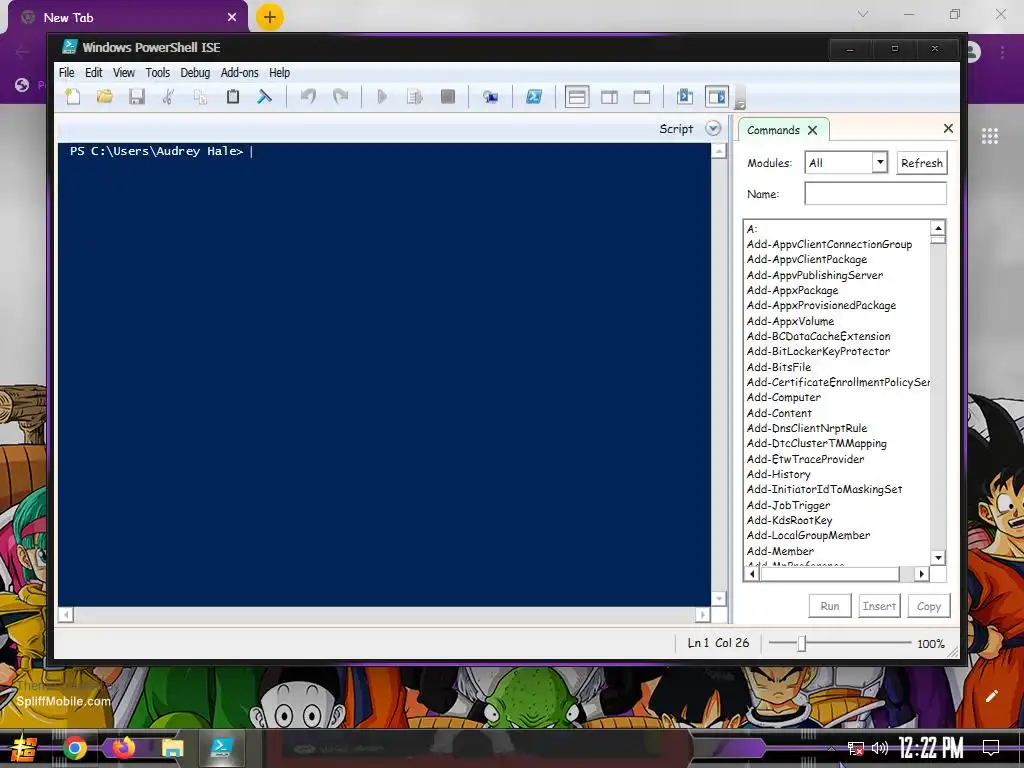Click the Paste clipboard icon
The width and height of the screenshot is (1024, 768).
[232, 97]
